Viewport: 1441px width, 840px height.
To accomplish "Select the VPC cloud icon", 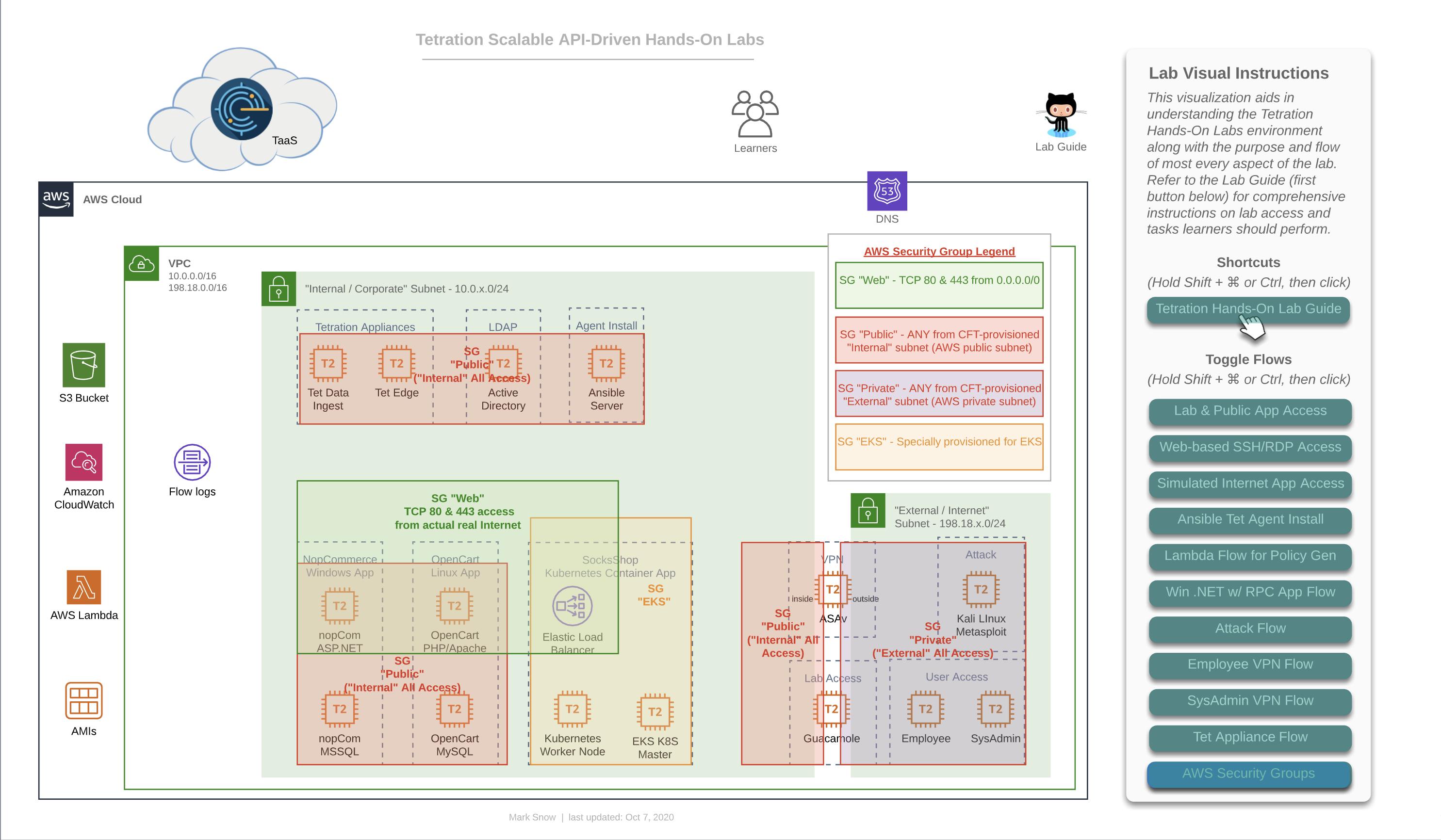I will tap(141, 263).
